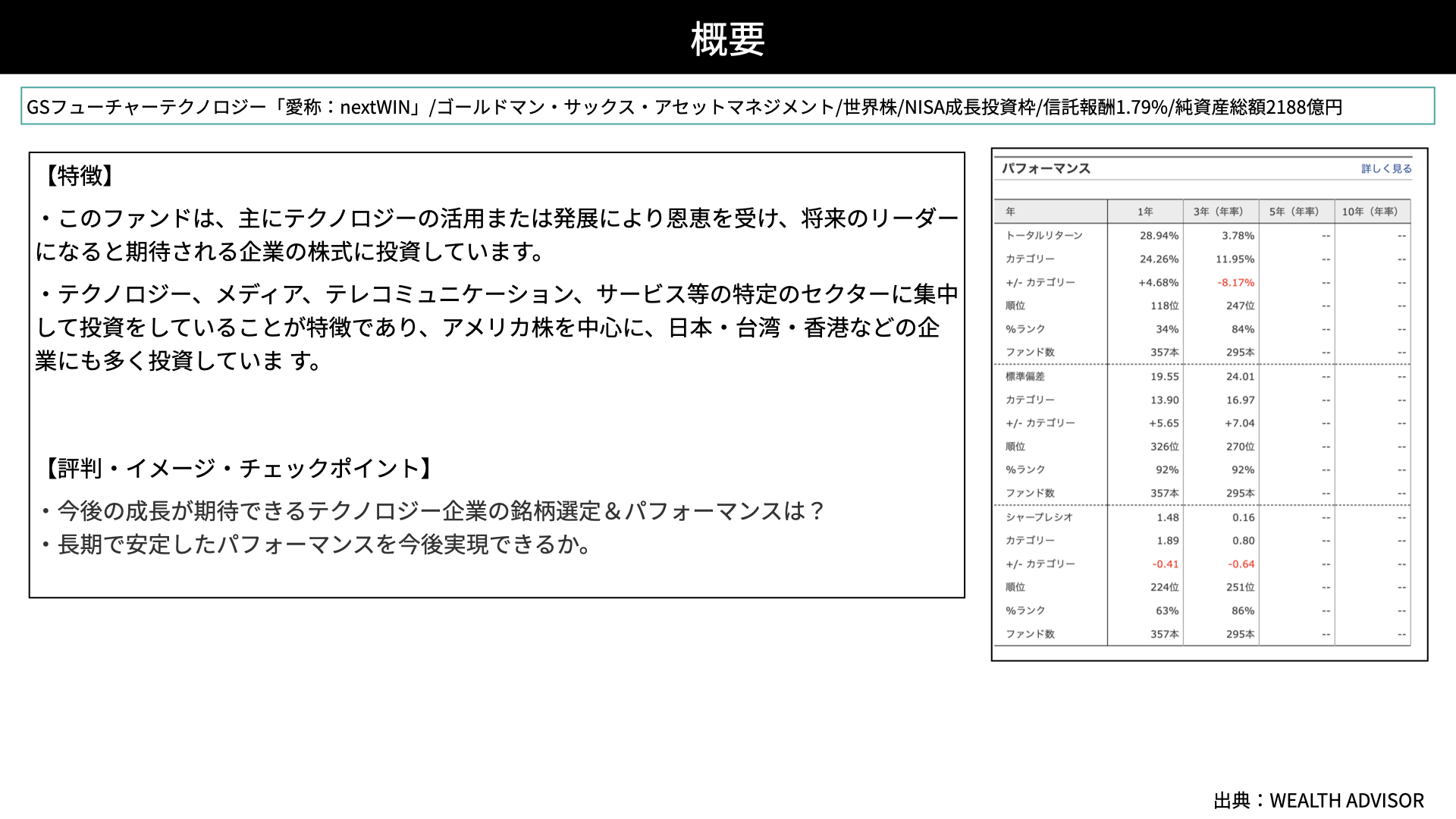
Task: Select the 326位 rank value
Action: point(1165,447)
